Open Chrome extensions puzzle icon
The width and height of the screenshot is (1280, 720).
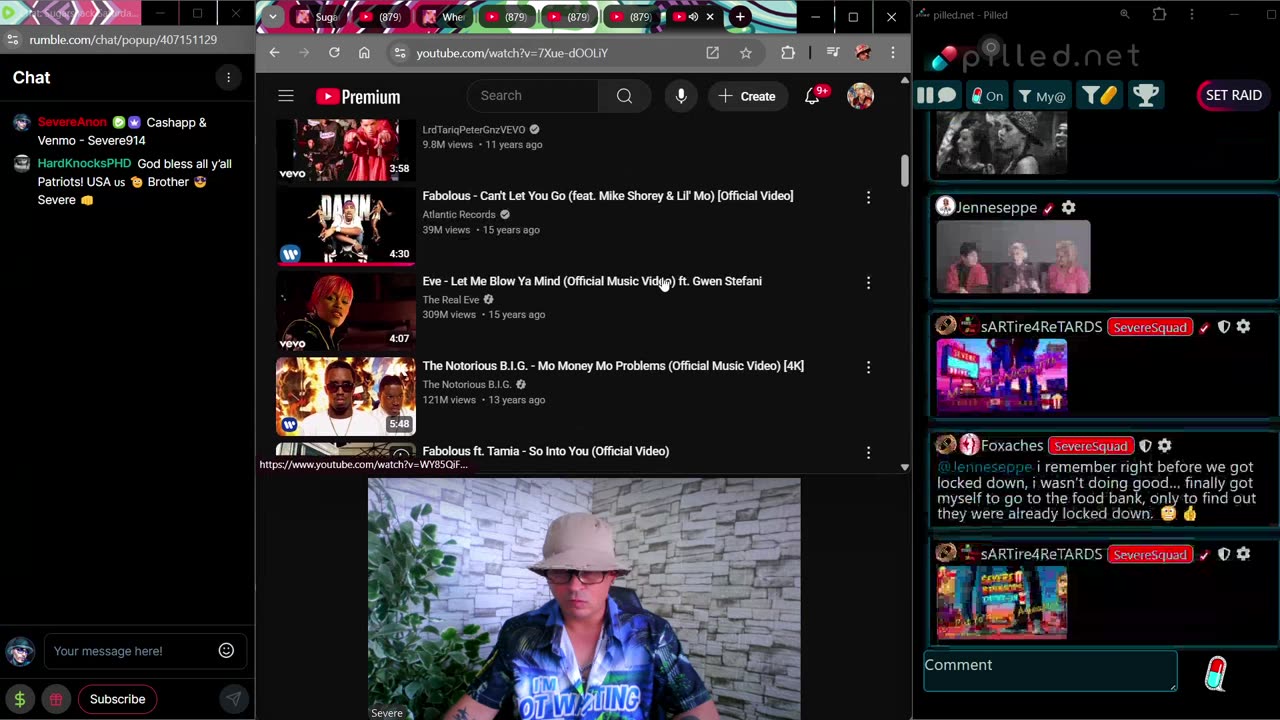(788, 53)
